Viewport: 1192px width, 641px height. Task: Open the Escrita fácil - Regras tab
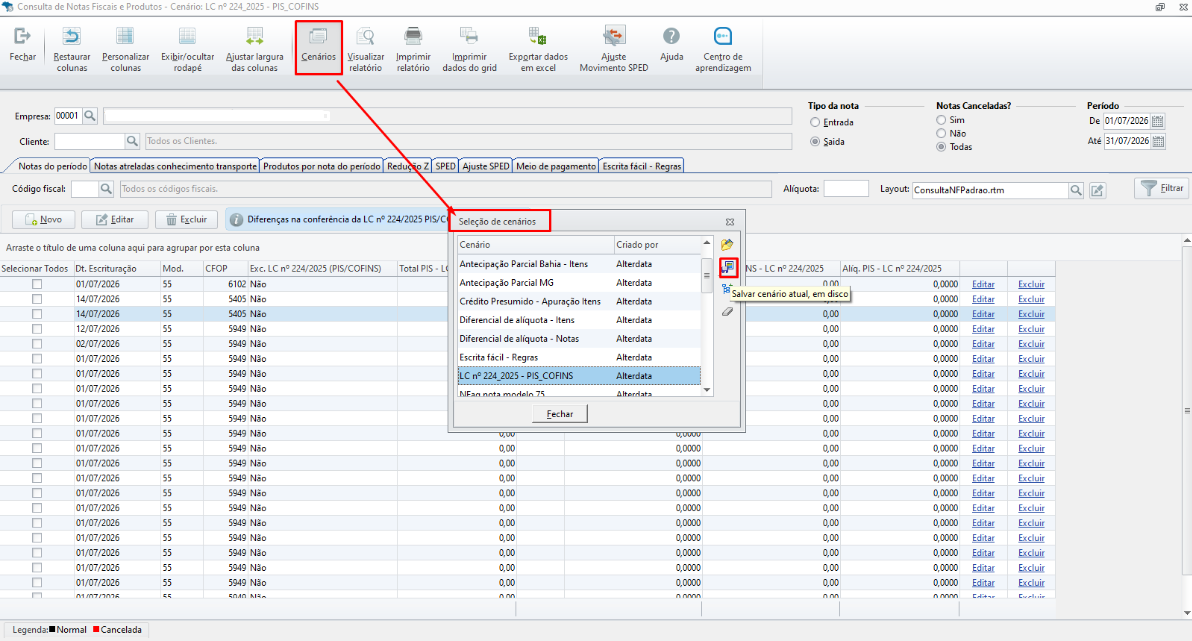642,166
